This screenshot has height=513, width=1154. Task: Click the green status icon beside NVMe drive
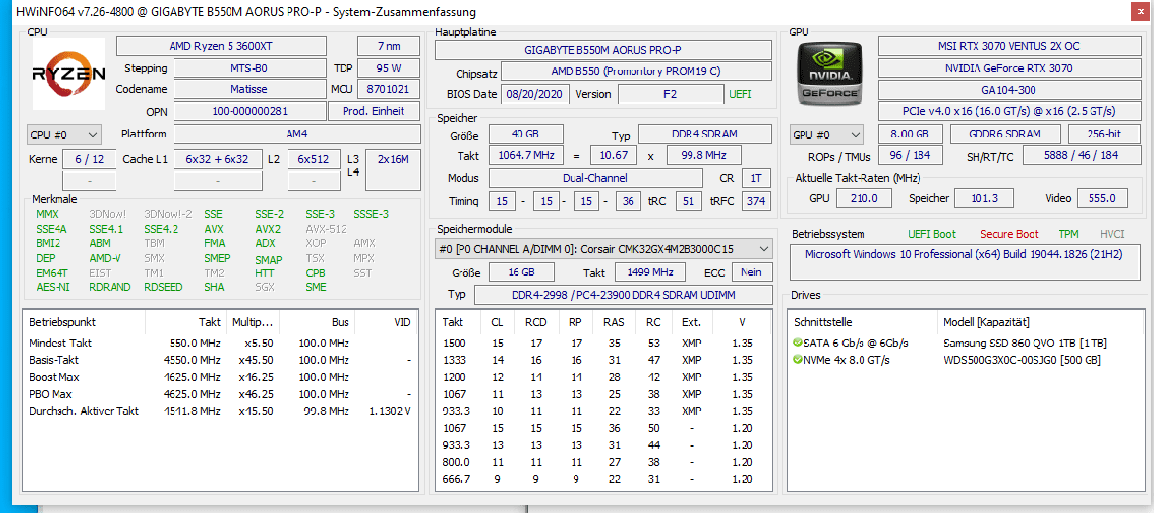797,360
